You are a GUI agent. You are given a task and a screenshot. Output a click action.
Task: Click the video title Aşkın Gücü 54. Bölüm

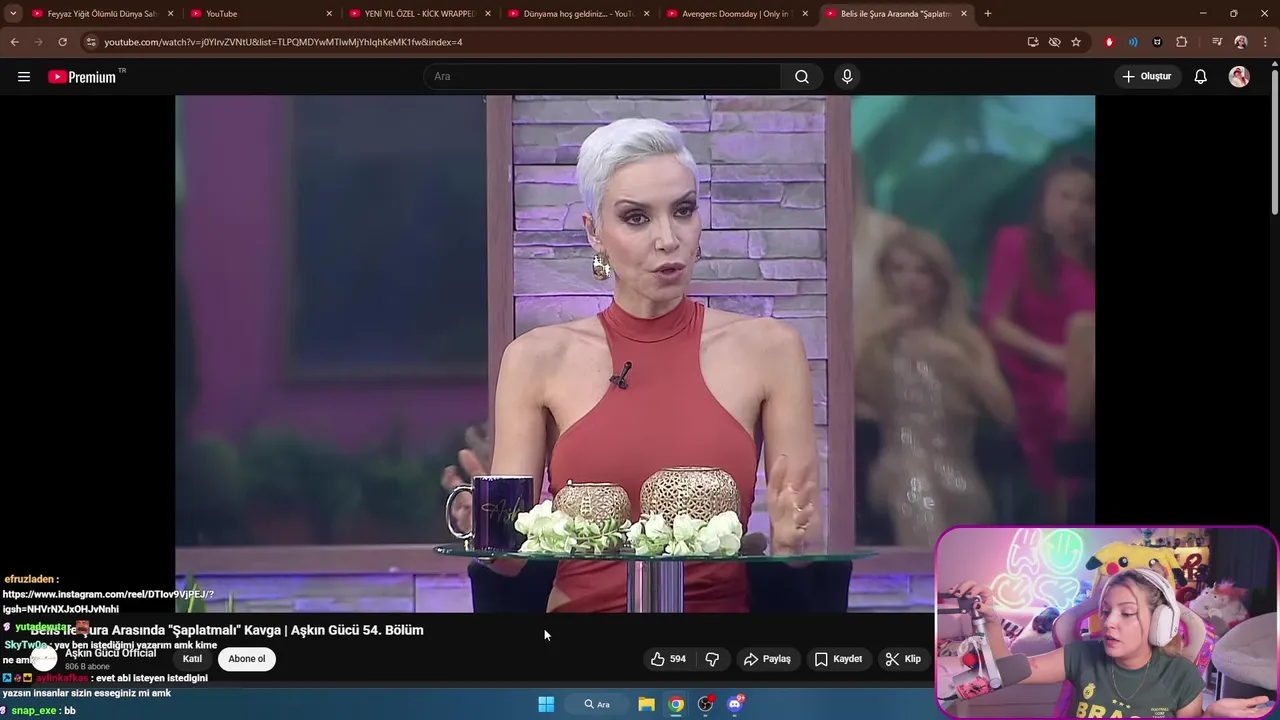(227, 630)
